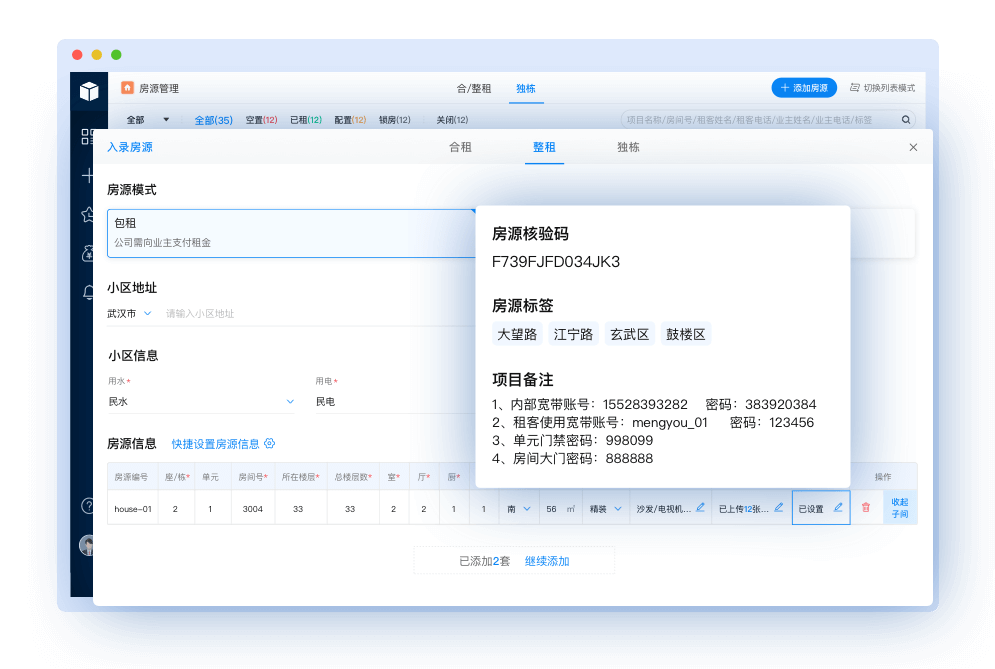The image size is (995, 669).
Task: Switch to 合/整租 top tab
Action: (x=473, y=88)
